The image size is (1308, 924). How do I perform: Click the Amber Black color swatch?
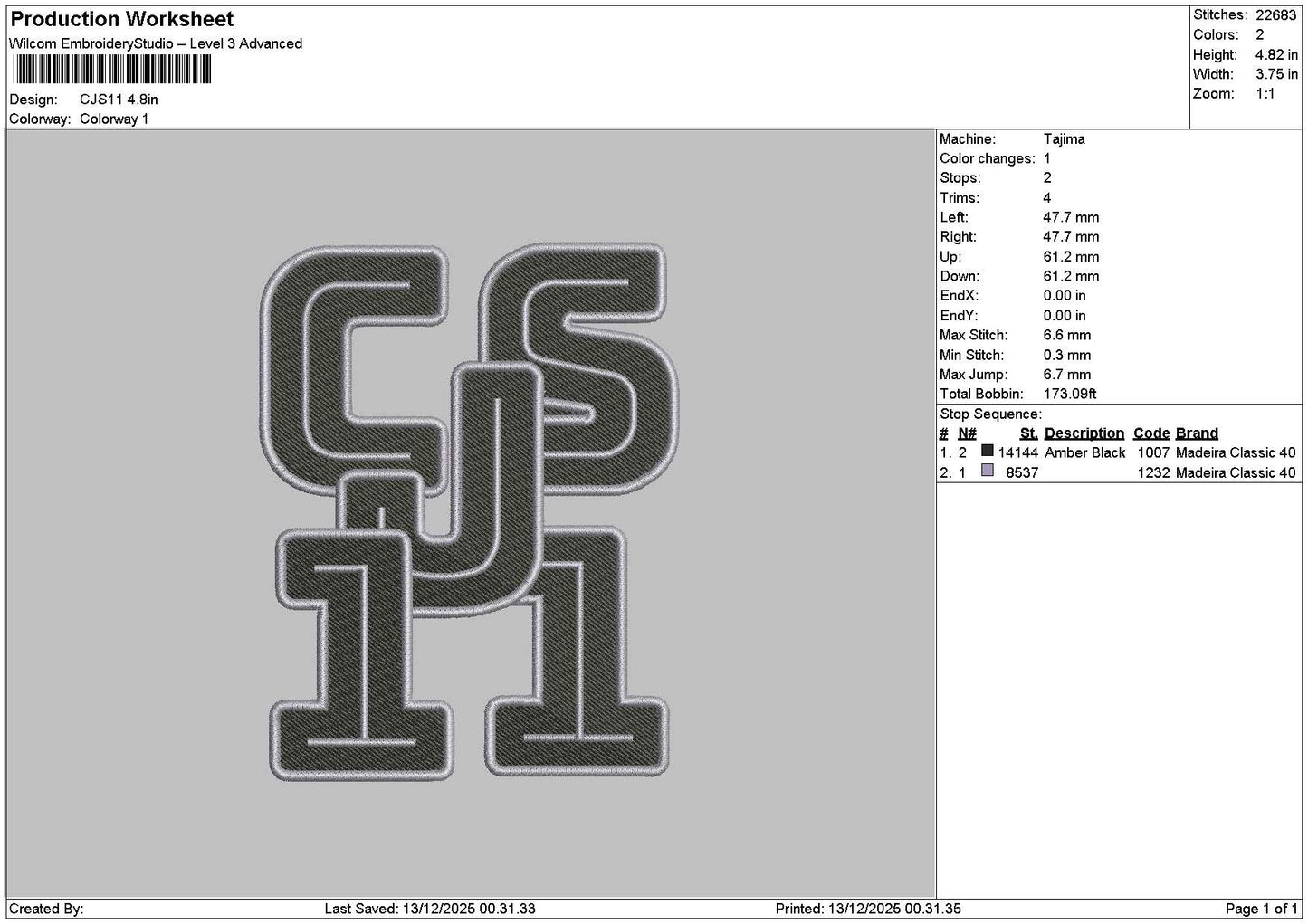[988, 452]
